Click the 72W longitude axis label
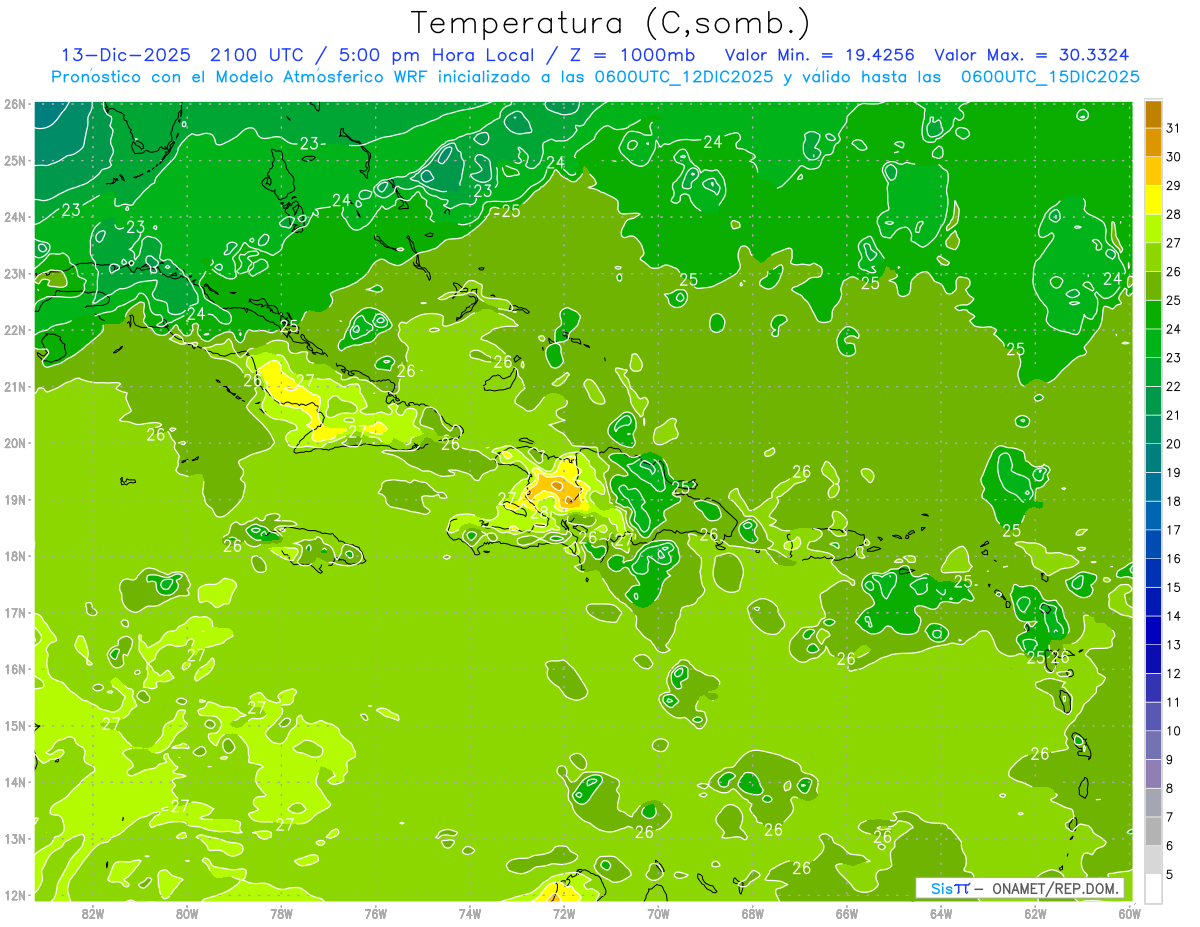The width and height of the screenshot is (1200, 927). click(564, 914)
